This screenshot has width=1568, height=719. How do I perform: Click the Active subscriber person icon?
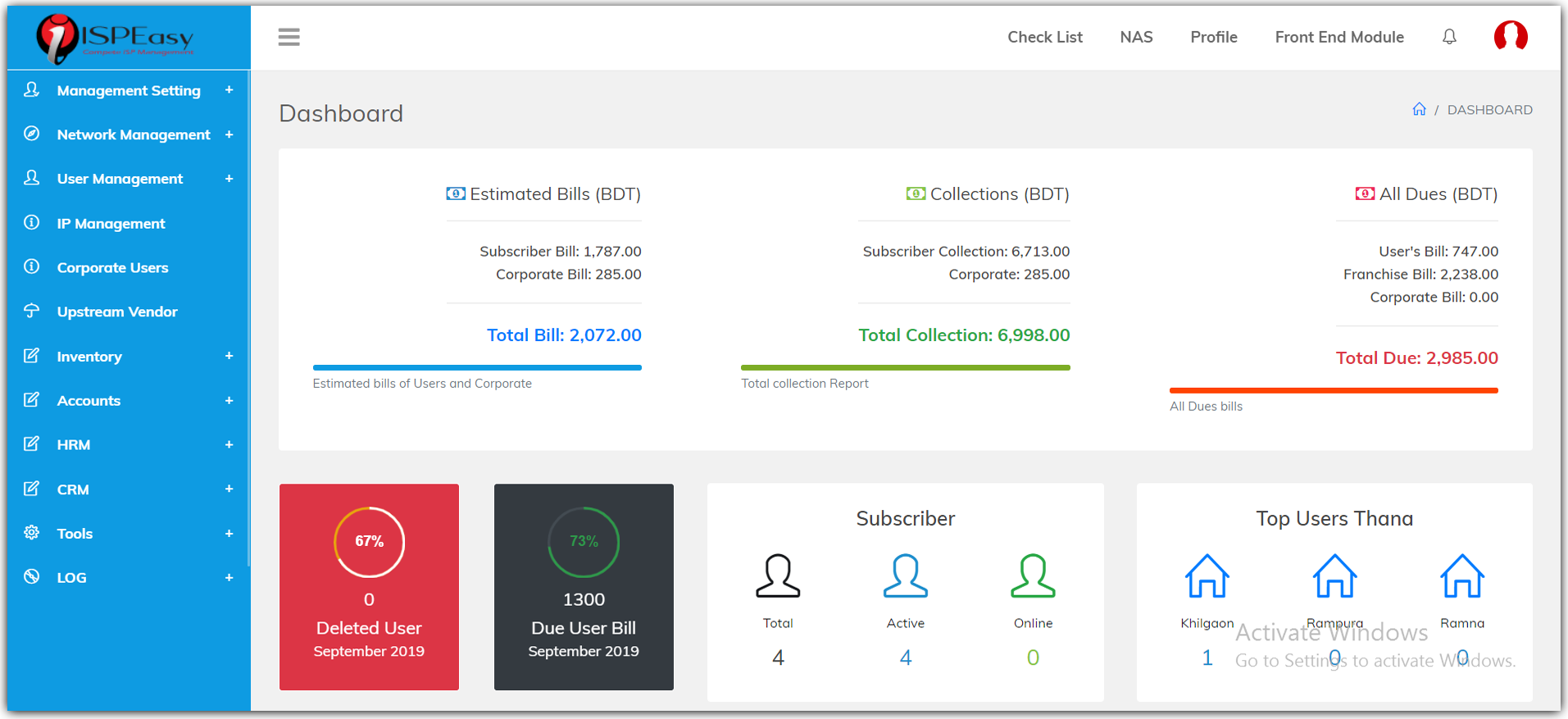[x=906, y=576]
